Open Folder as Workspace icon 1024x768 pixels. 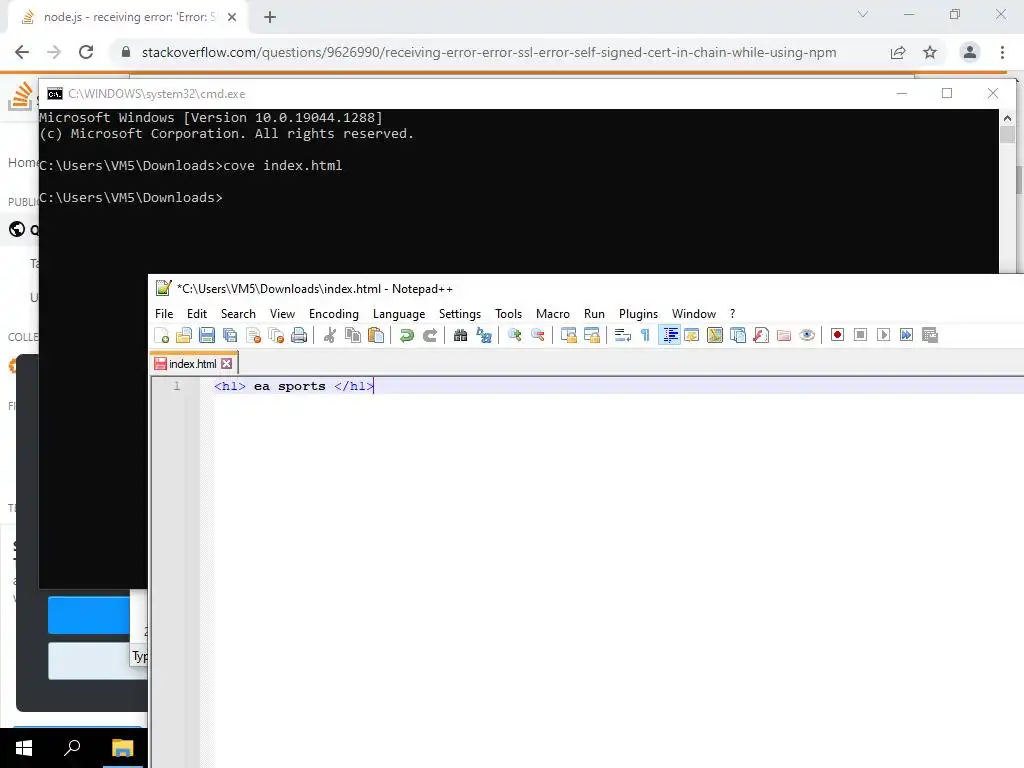pyautogui.click(x=784, y=335)
